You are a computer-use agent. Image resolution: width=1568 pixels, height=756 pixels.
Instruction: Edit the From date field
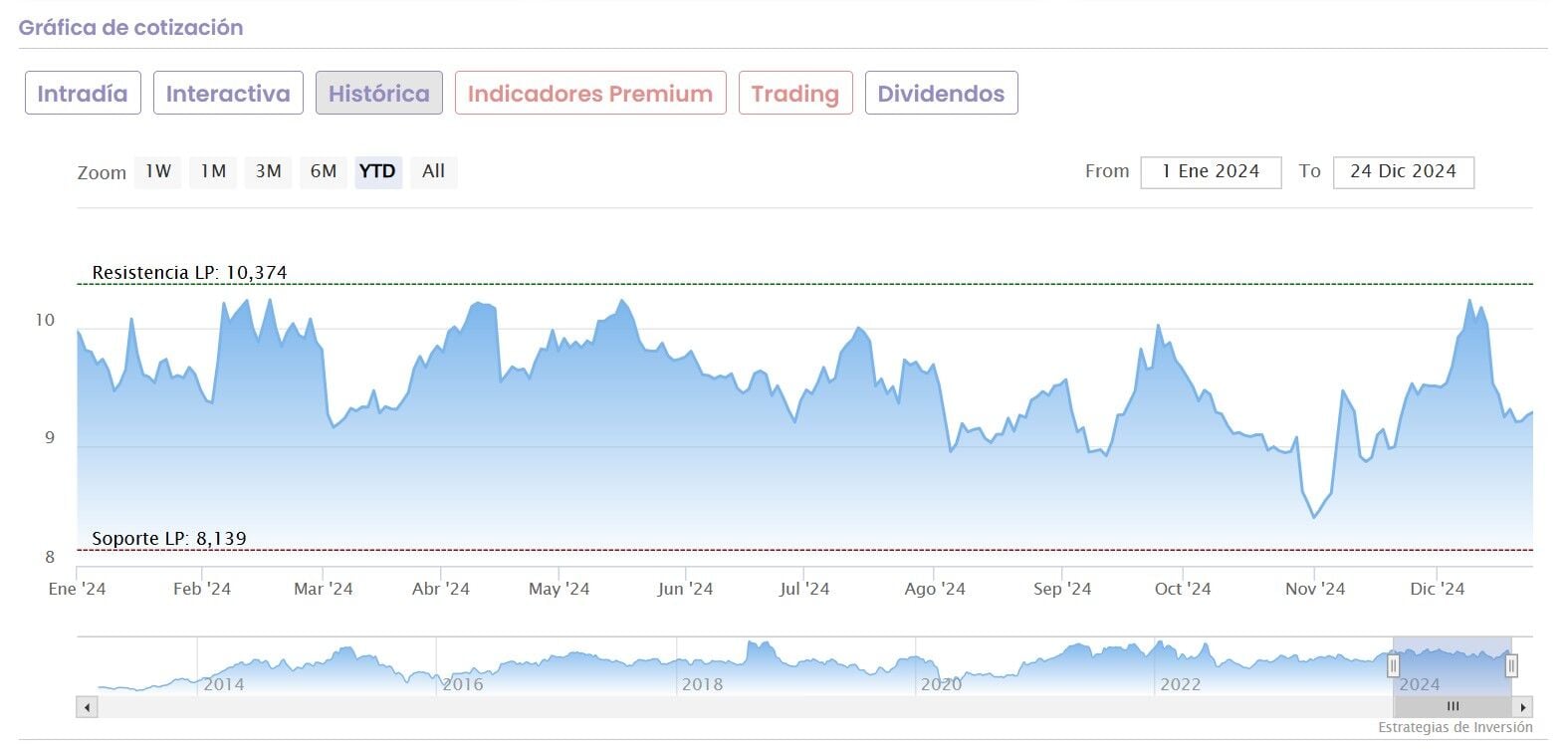click(x=1211, y=171)
